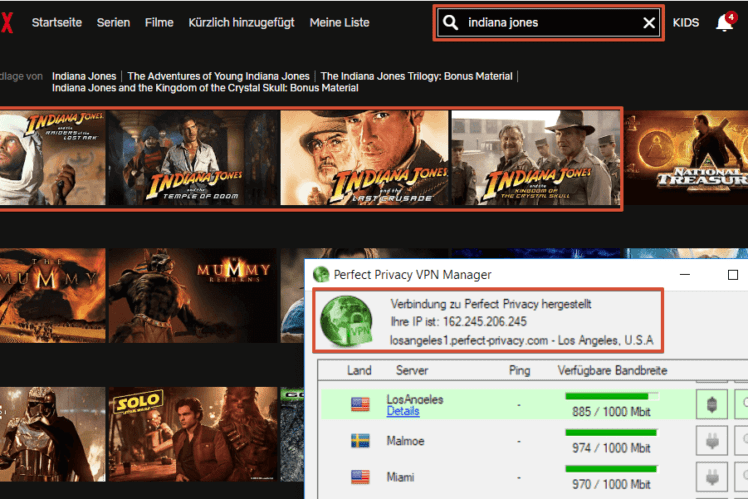Open Raiders of the Lost Ark thumbnail
The height and width of the screenshot is (499, 748).
[x=52, y=158]
